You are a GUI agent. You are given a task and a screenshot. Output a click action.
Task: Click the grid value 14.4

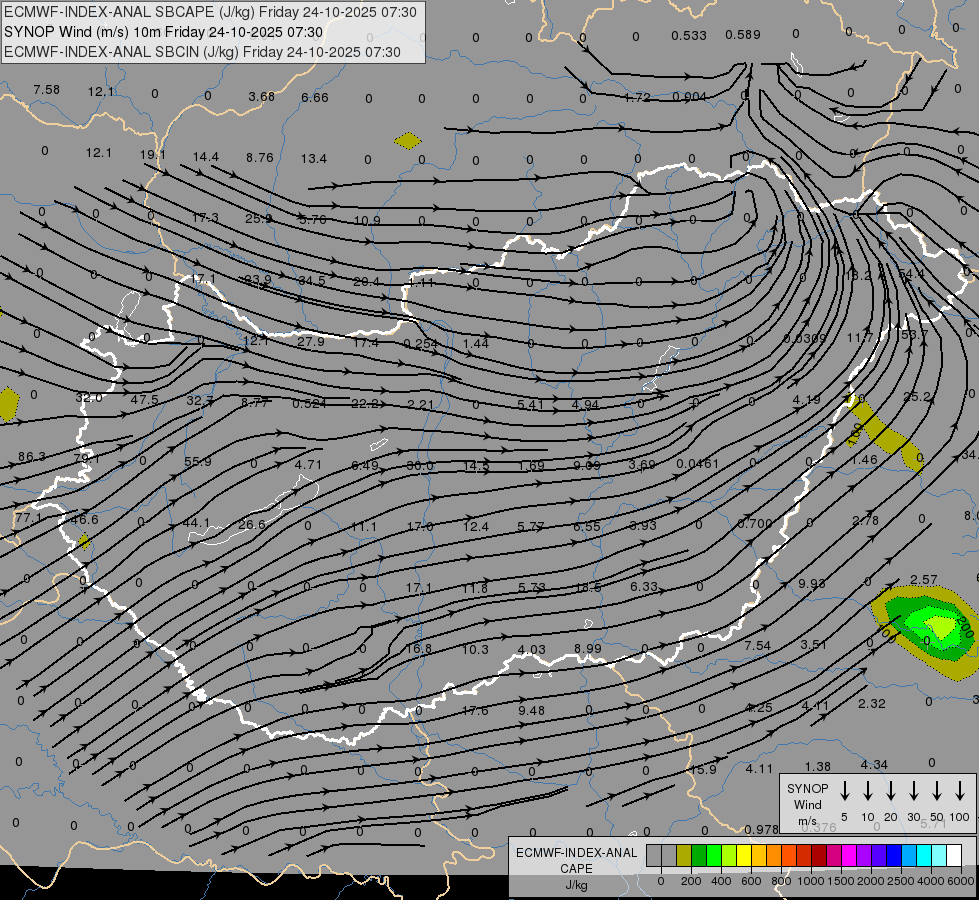click(206, 157)
